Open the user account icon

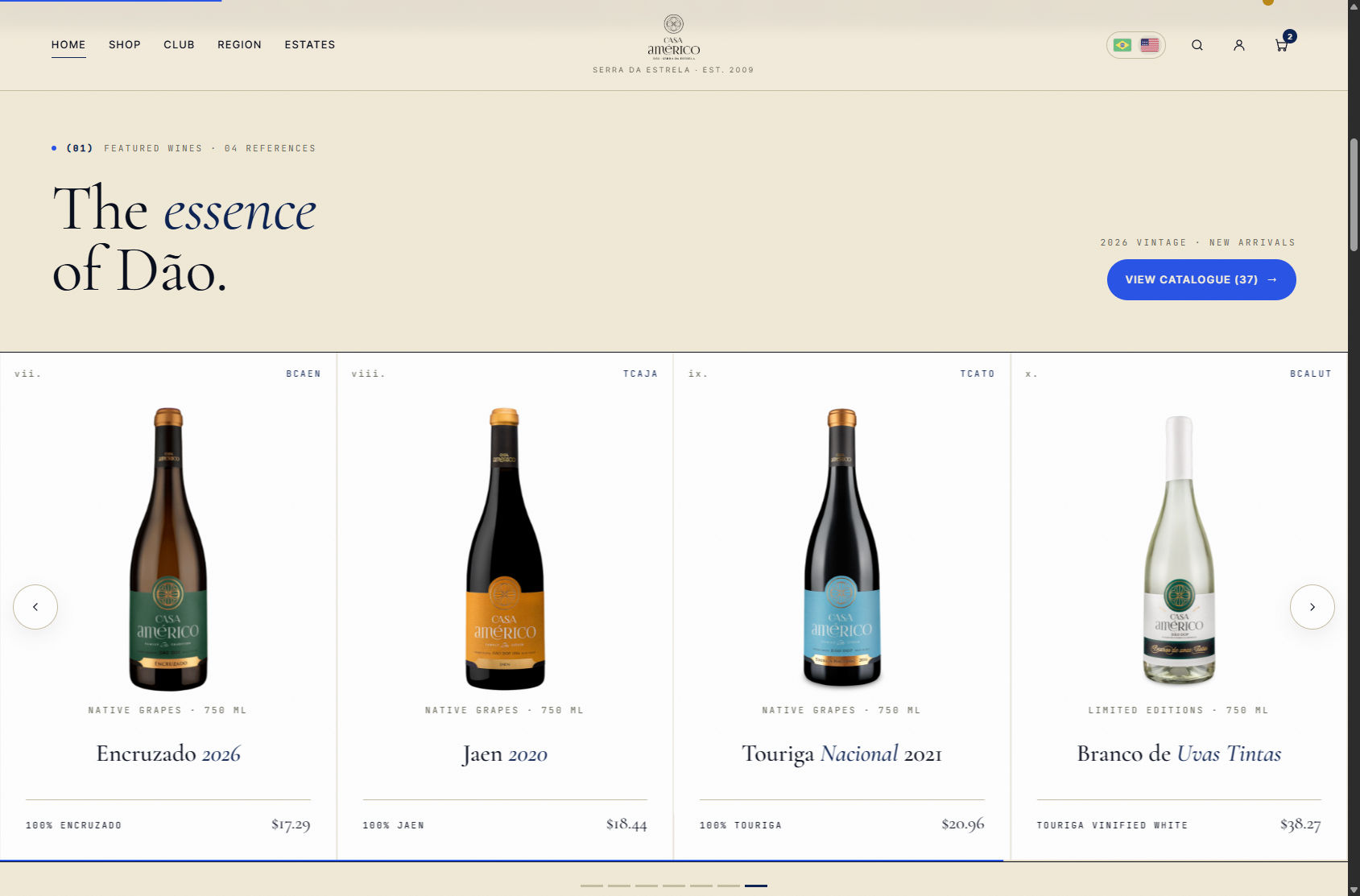[1239, 45]
